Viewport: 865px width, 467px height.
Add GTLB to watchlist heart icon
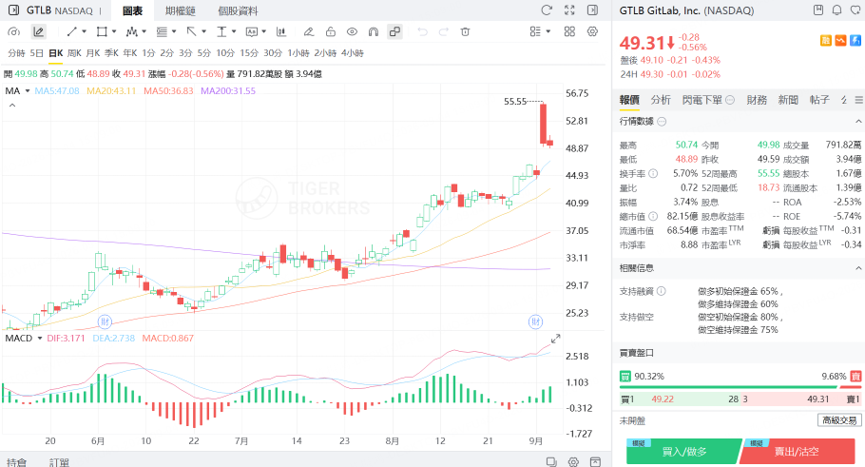coord(856,10)
